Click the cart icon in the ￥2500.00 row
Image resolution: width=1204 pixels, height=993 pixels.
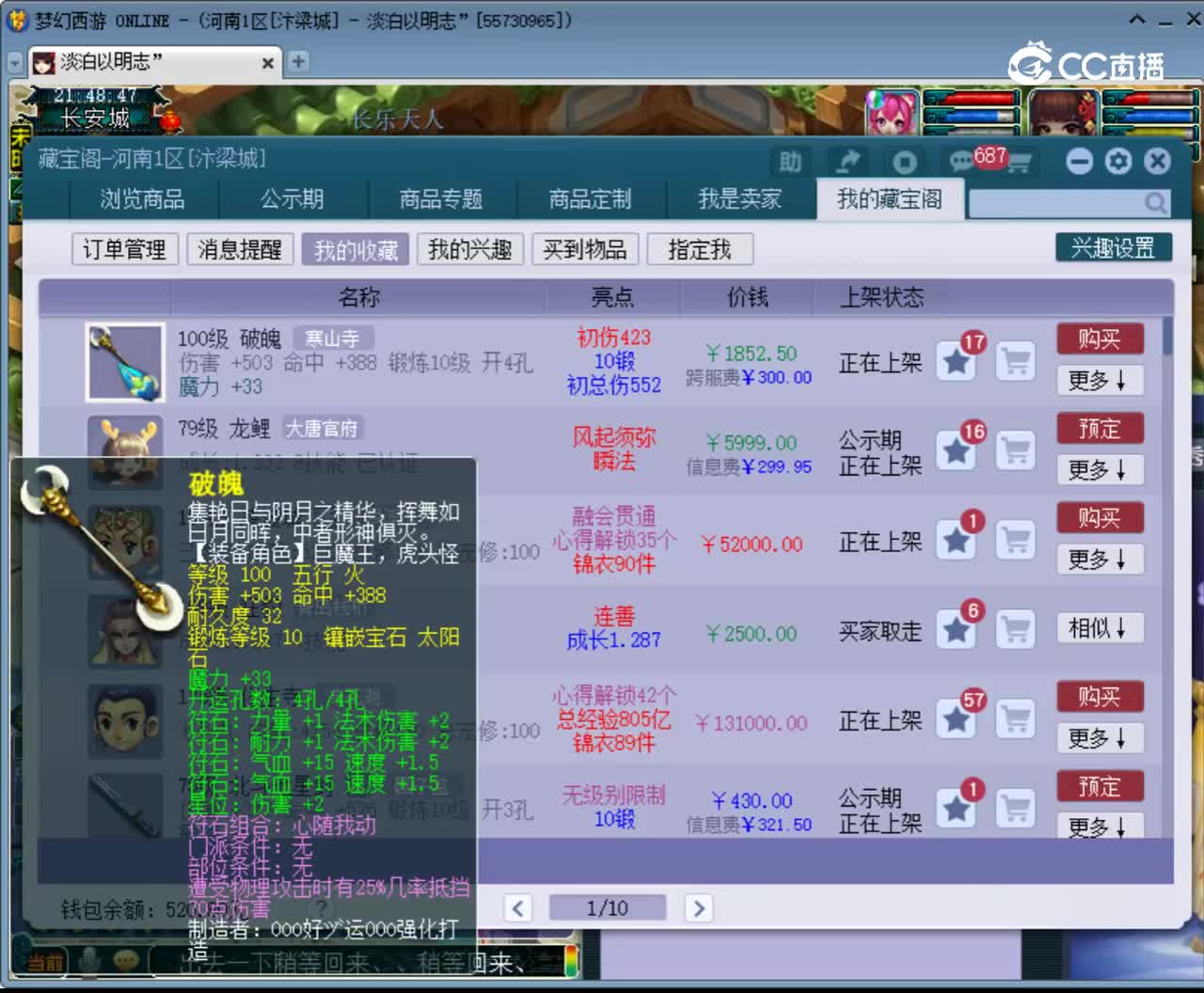pos(1016,629)
